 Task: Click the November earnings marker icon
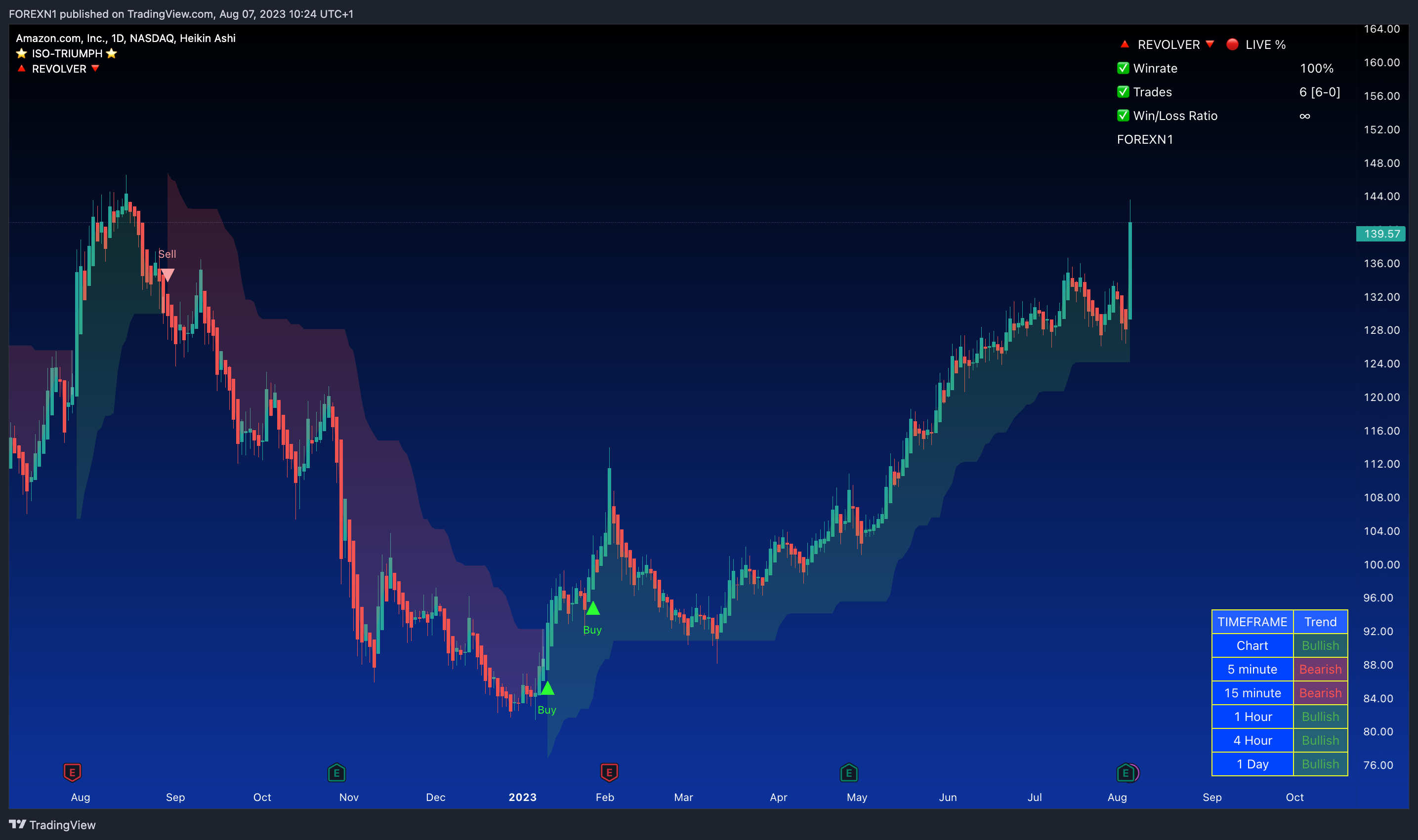point(336,772)
